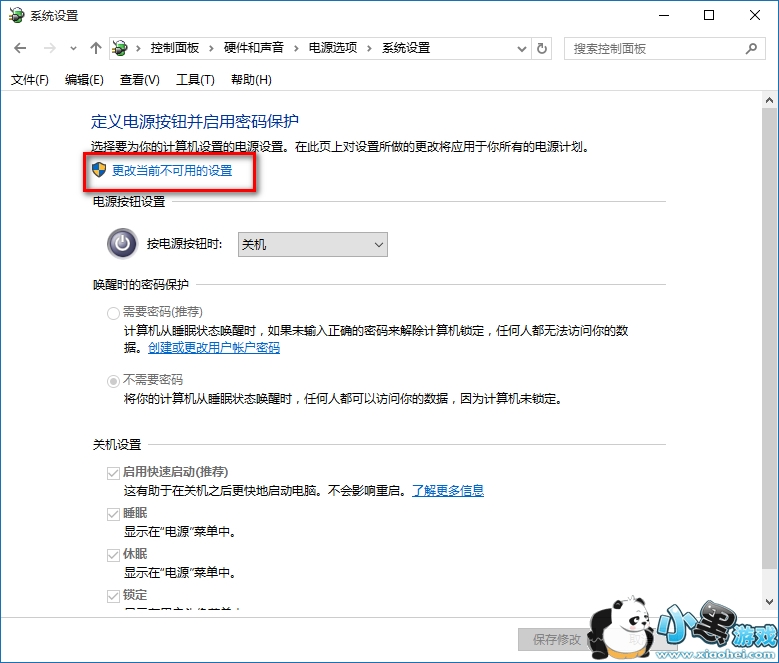Toggle 启用快速启动(推荐) checkbox

tap(113, 473)
